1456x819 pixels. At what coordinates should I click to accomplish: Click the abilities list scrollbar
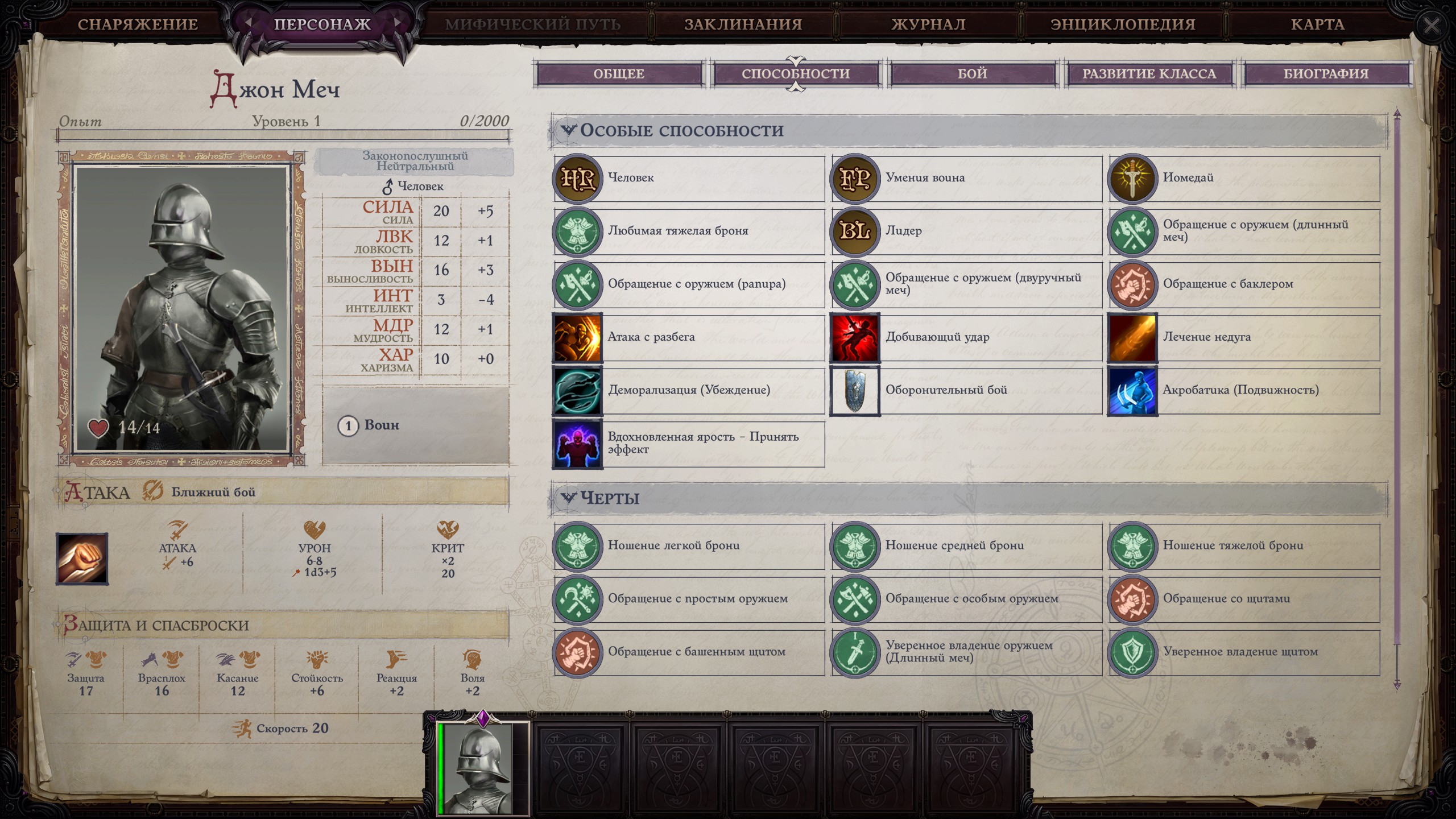[x=1397, y=399]
